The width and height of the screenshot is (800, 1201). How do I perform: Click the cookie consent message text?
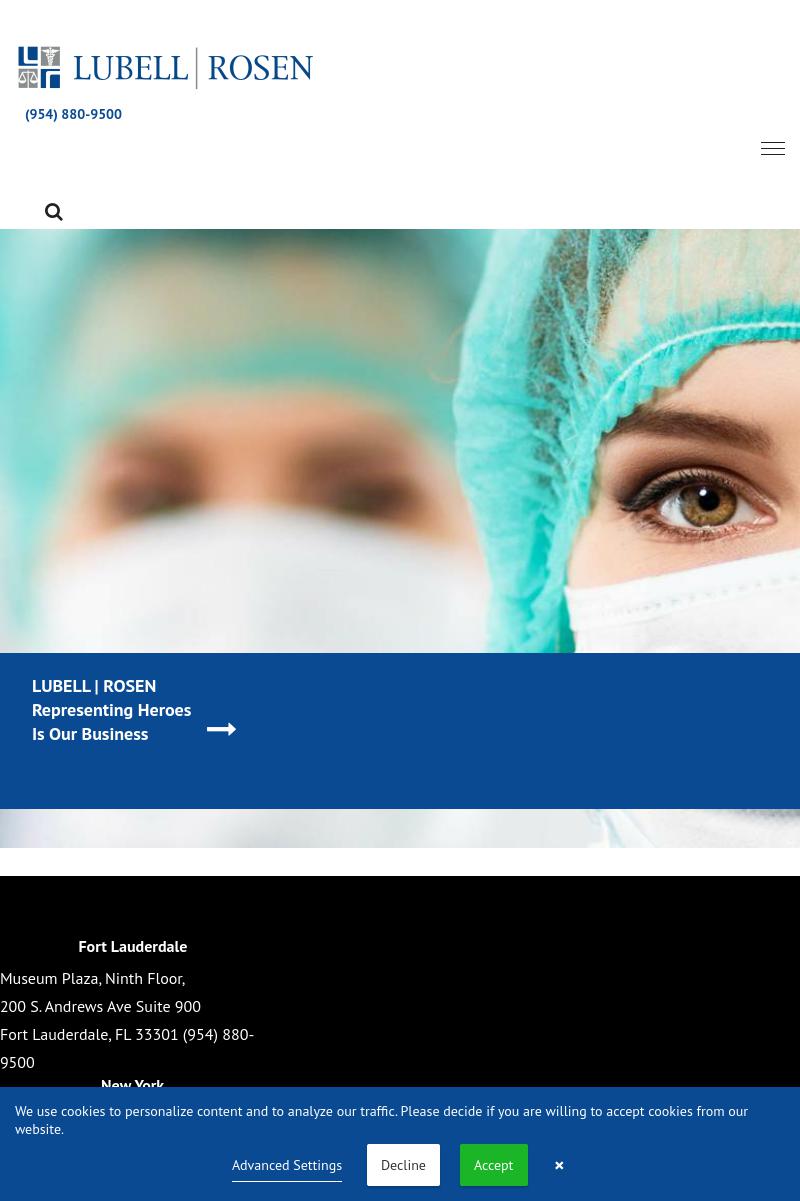(380, 1119)
